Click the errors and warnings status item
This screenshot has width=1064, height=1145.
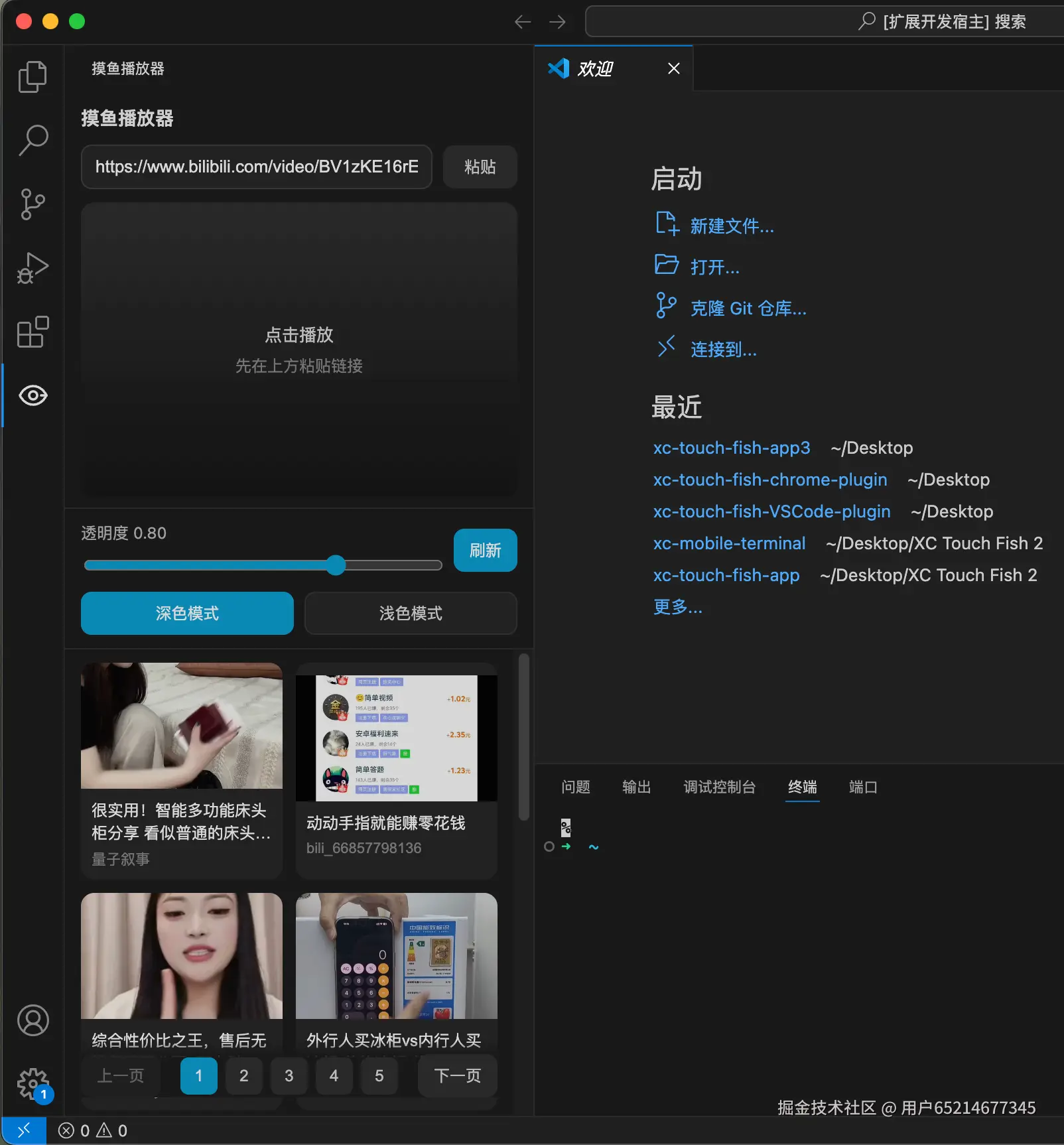click(93, 1130)
